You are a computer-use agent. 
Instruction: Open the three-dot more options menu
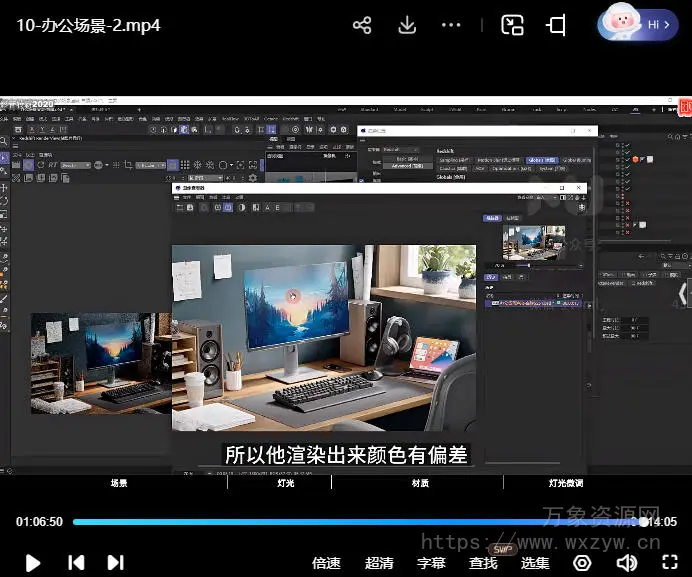point(451,25)
